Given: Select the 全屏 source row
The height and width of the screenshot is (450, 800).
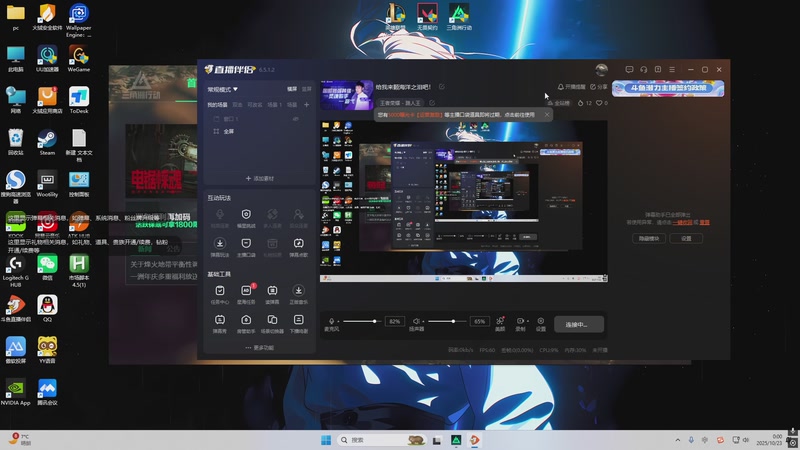Looking at the screenshot, I should pos(259,132).
